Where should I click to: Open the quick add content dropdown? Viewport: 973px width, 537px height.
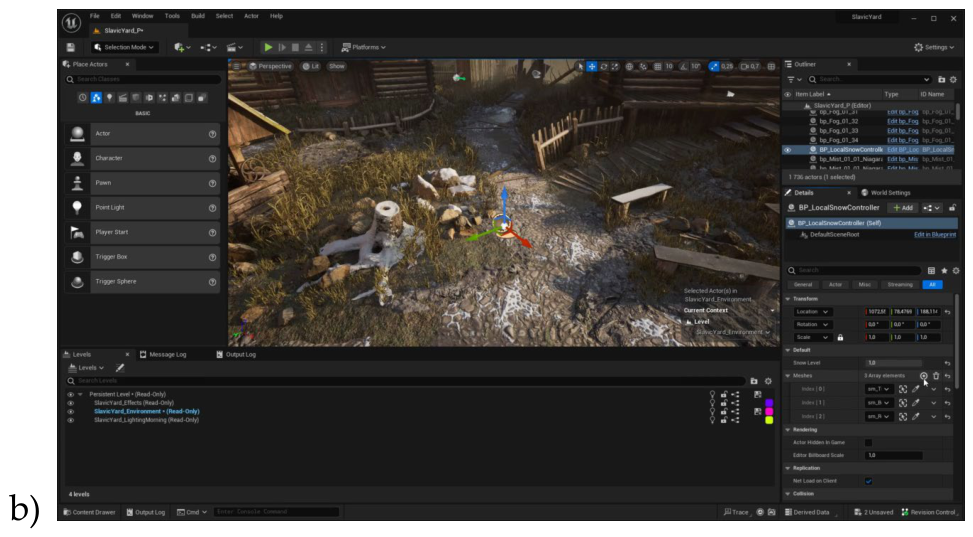(x=182, y=47)
